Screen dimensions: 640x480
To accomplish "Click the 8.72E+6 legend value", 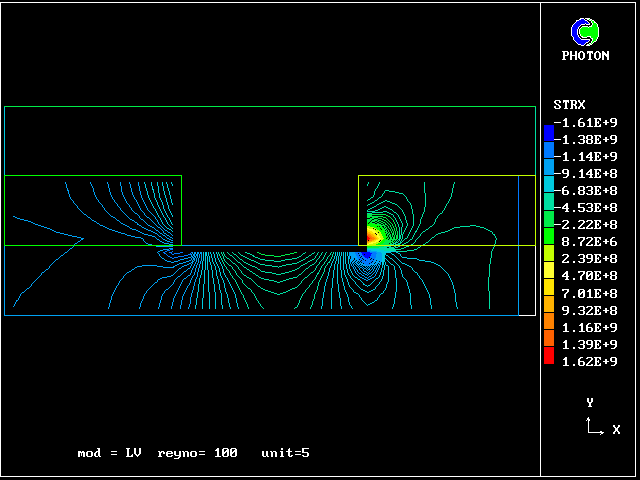I will [588, 242].
